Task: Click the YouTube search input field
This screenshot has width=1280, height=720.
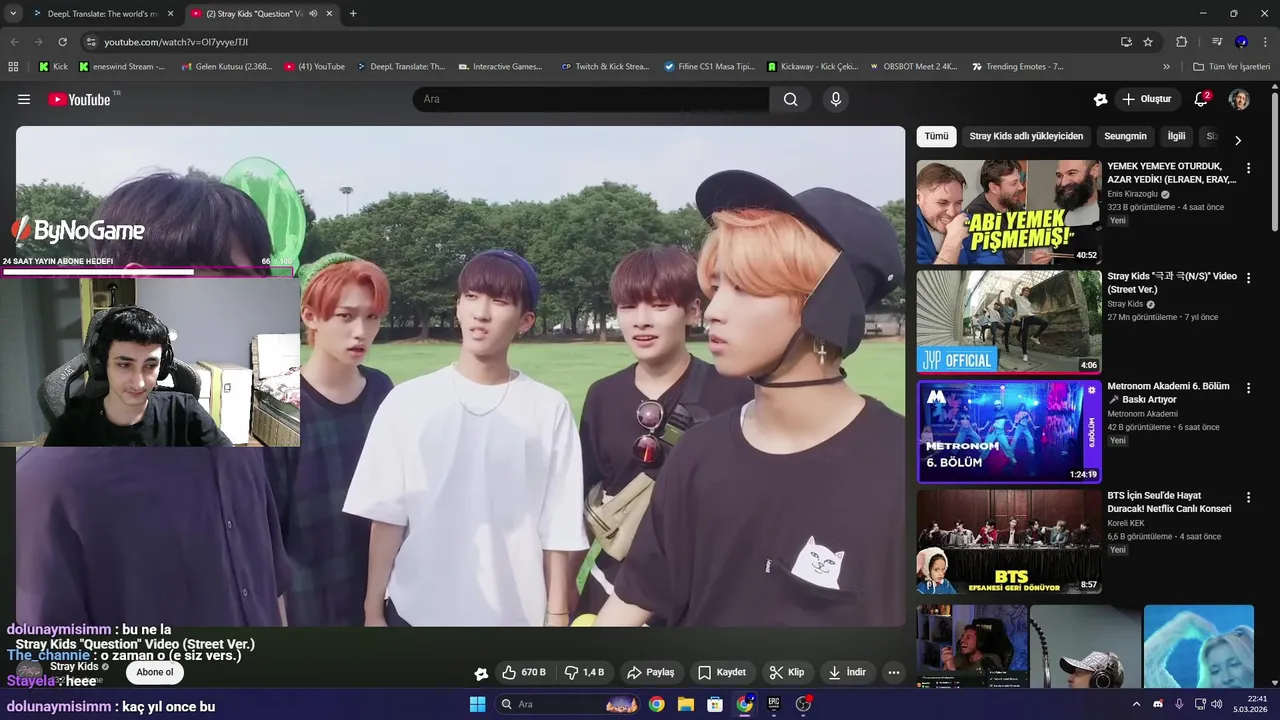Action: tap(591, 99)
